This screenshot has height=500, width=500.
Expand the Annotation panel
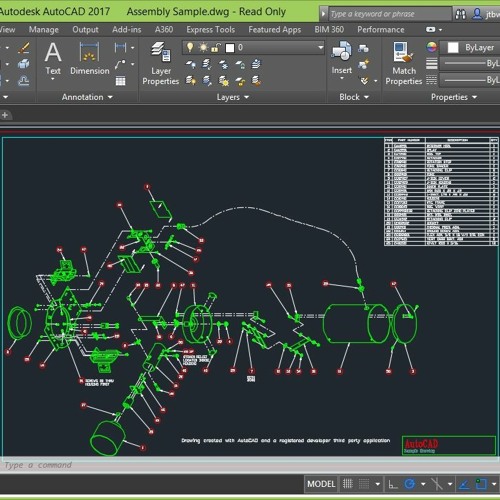pyautogui.click(x=87, y=97)
